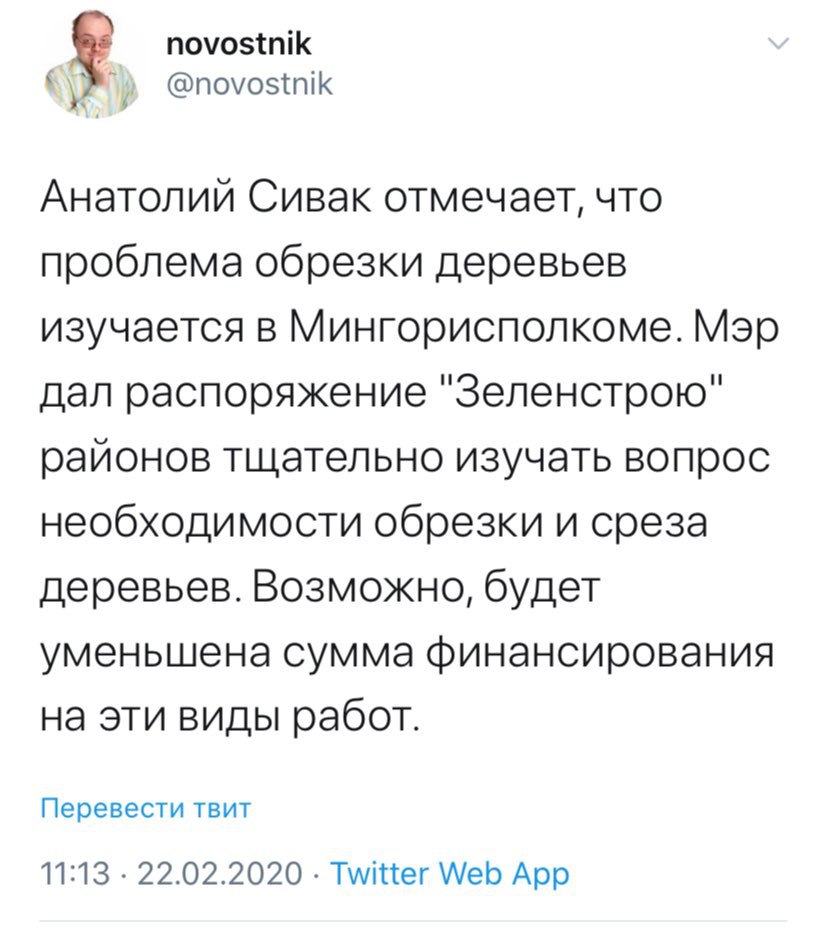Open the Twitter Web App source link
The height and width of the screenshot is (936, 827).
coord(449,873)
